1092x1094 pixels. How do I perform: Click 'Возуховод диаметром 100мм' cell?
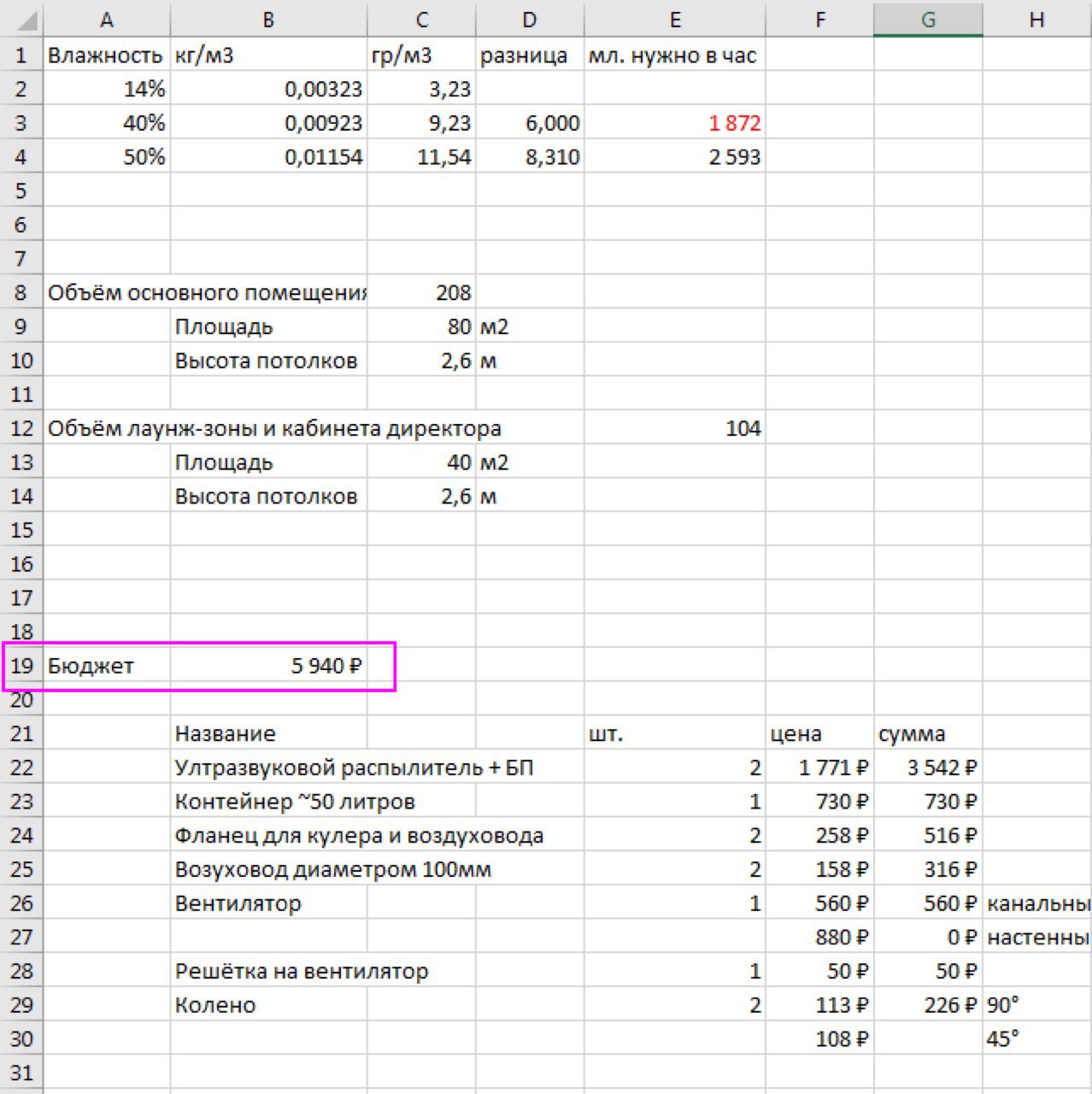point(333,869)
